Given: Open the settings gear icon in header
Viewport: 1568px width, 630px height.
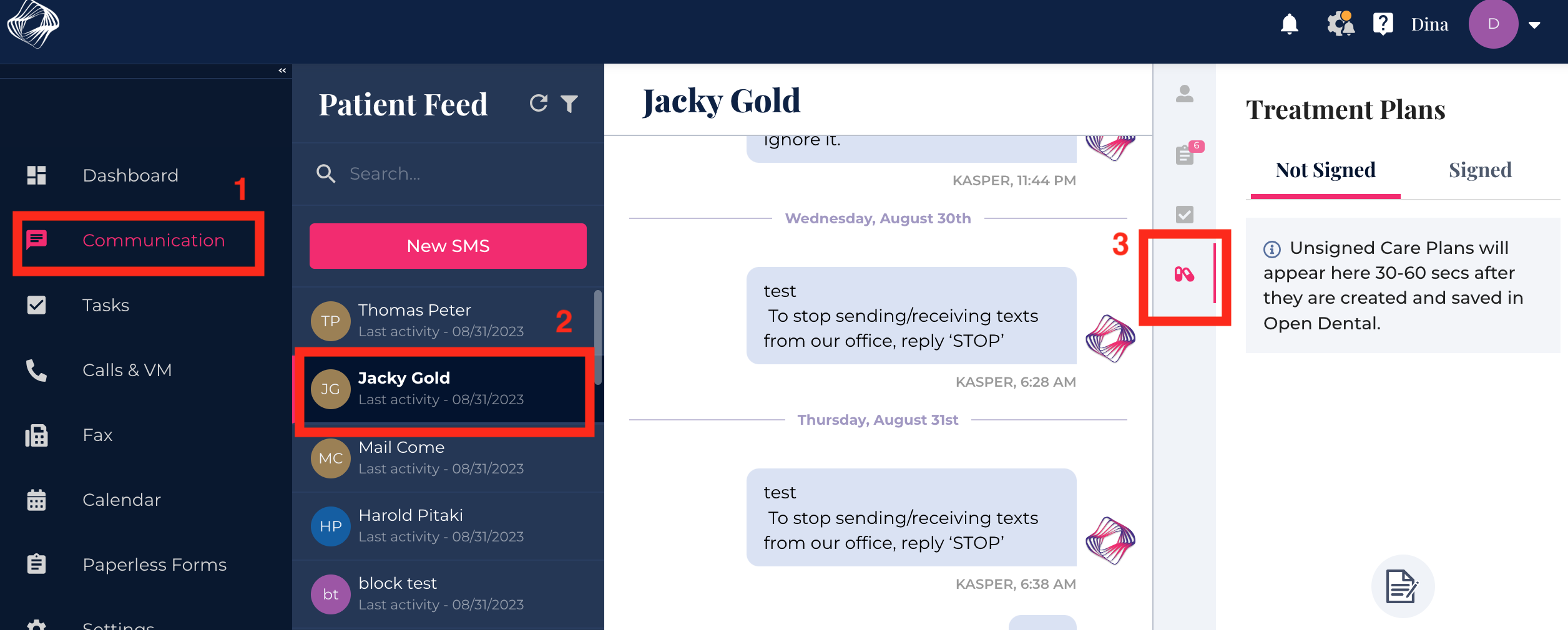Looking at the screenshot, I should 1340,24.
